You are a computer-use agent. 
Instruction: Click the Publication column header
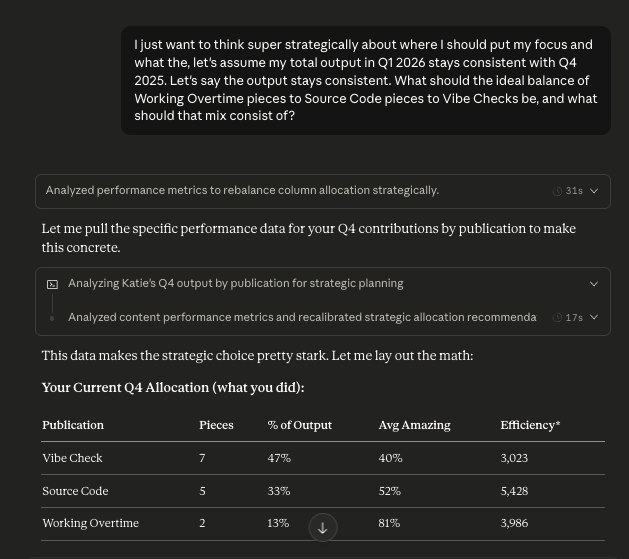pyautogui.click(x=73, y=425)
